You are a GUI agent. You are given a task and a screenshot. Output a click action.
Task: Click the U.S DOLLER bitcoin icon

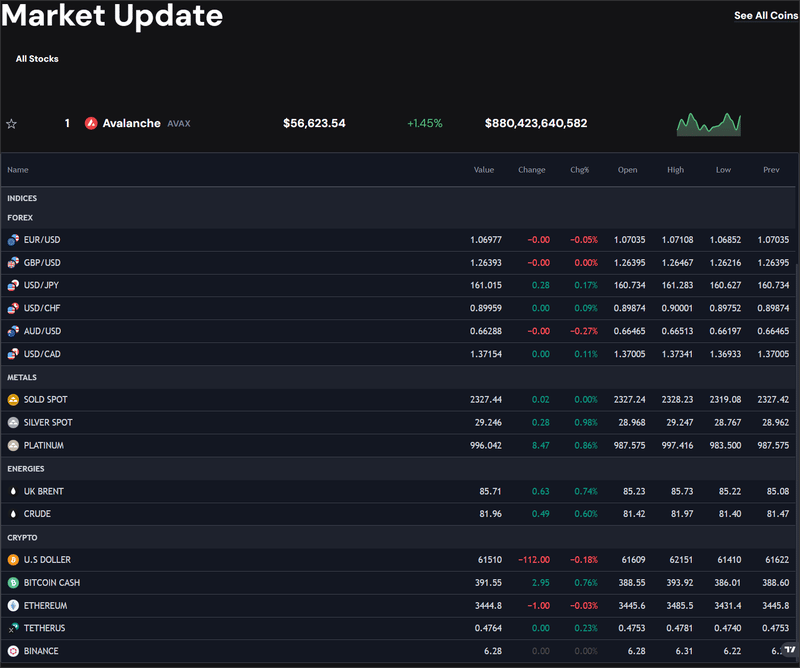click(x=13, y=560)
